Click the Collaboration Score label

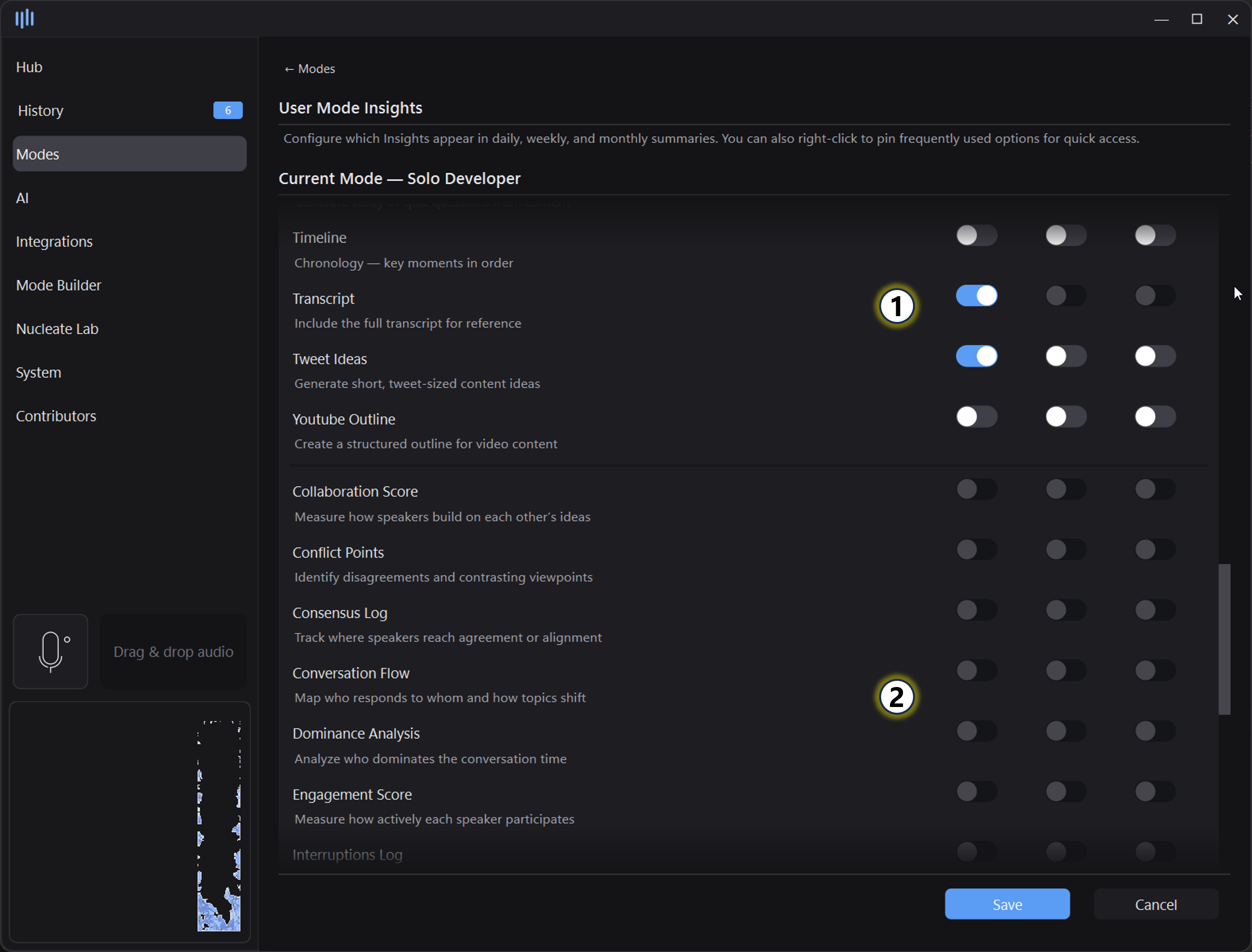coord(355,491)
